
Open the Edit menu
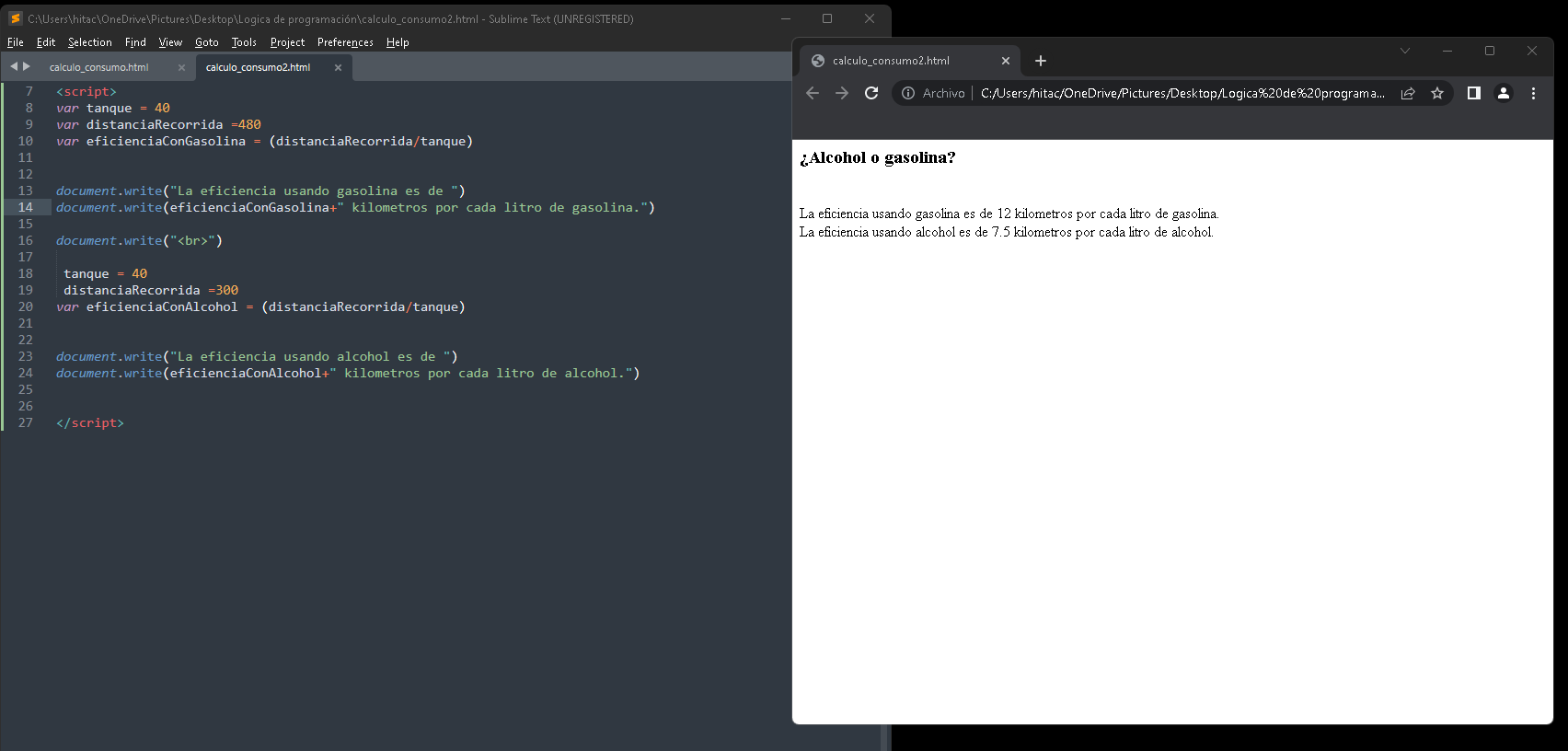click(46, 42)
